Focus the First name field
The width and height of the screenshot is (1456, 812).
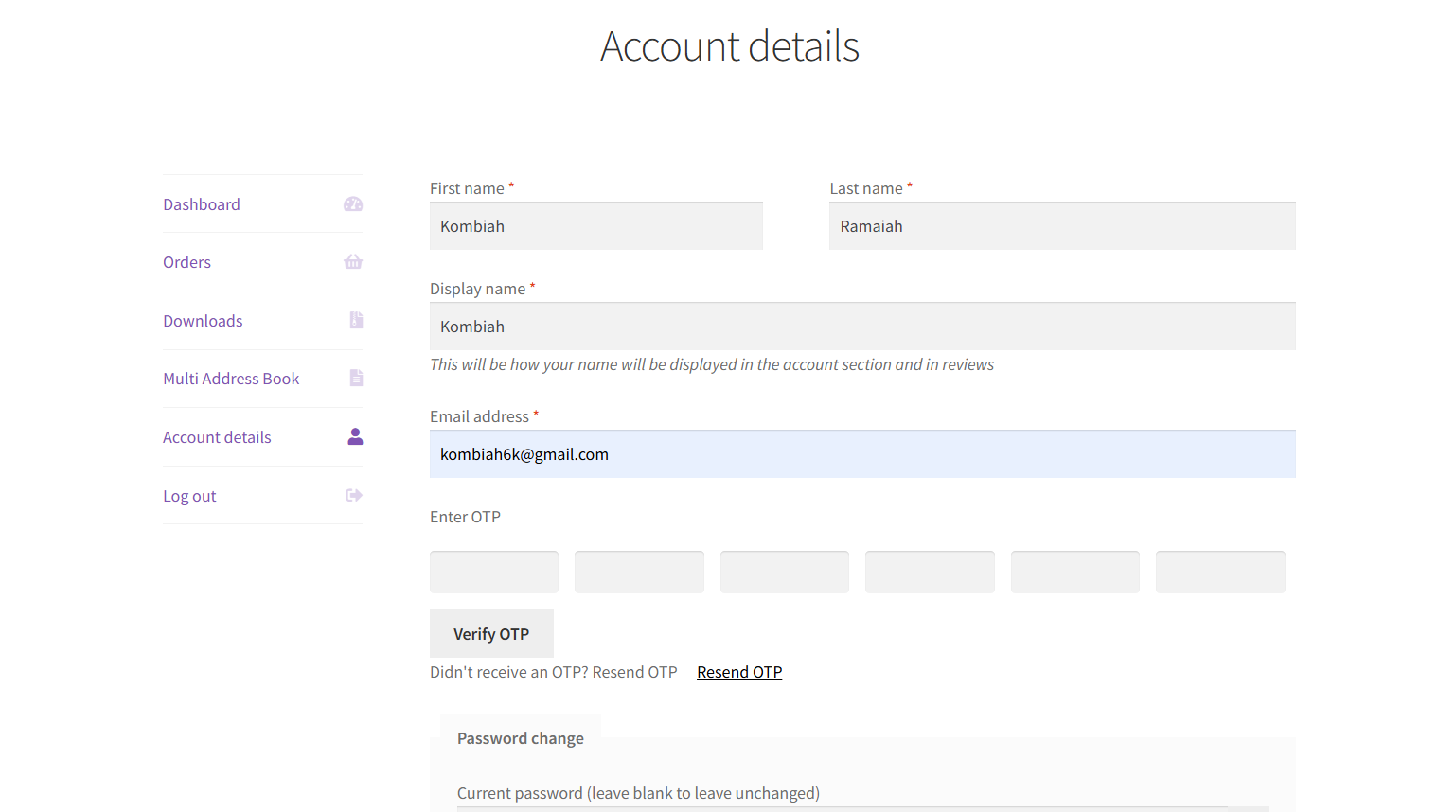tap(595, 226)
